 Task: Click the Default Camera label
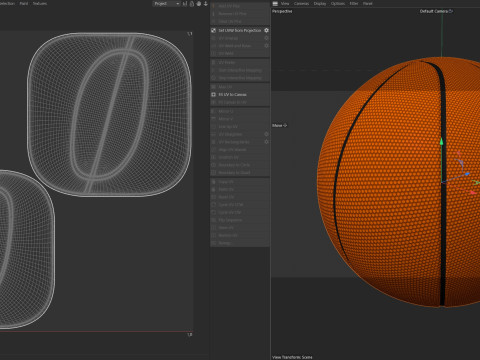[434, 11]
